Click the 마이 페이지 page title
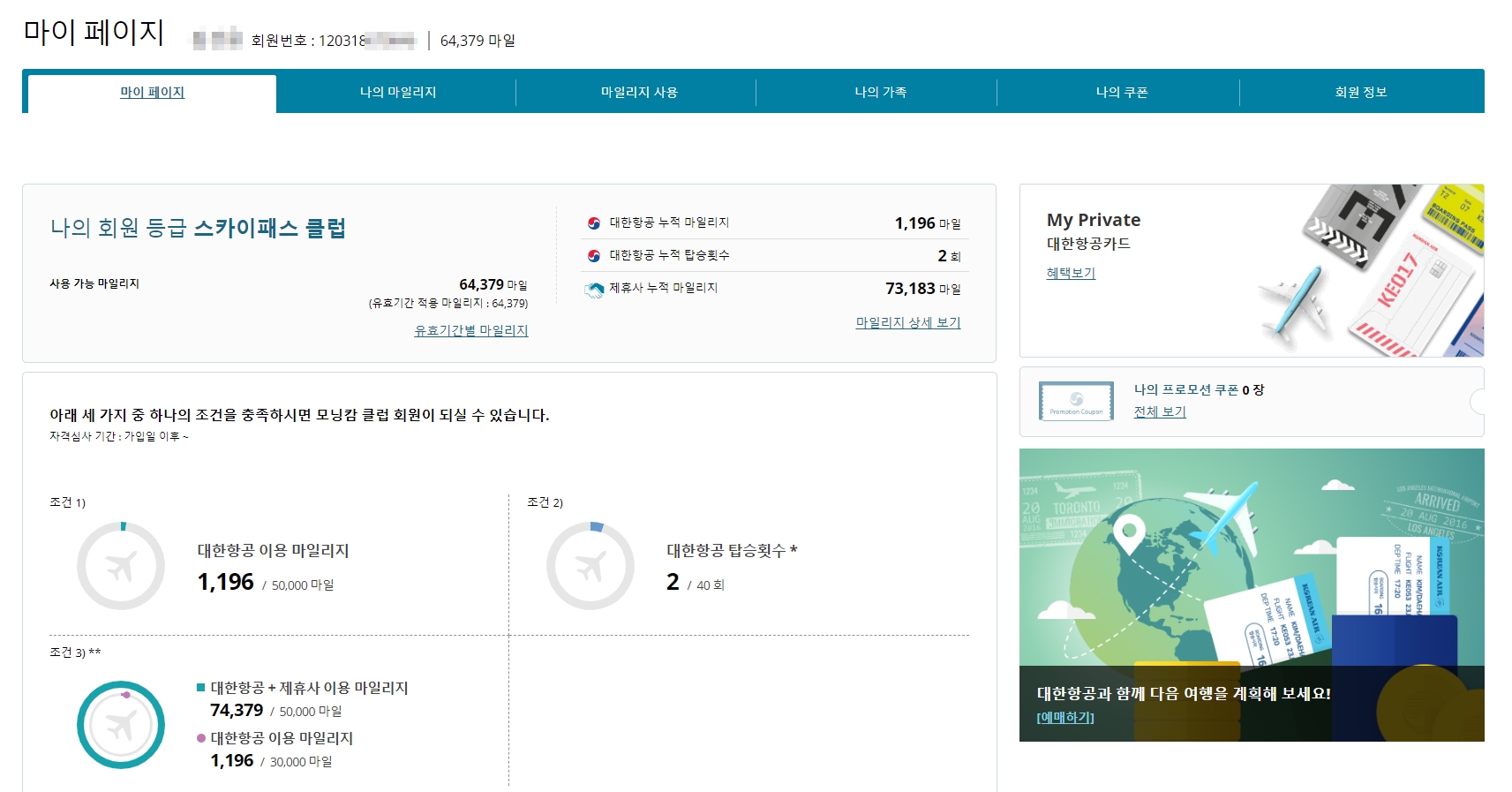The image size is (1512, 792). (94, 32)
